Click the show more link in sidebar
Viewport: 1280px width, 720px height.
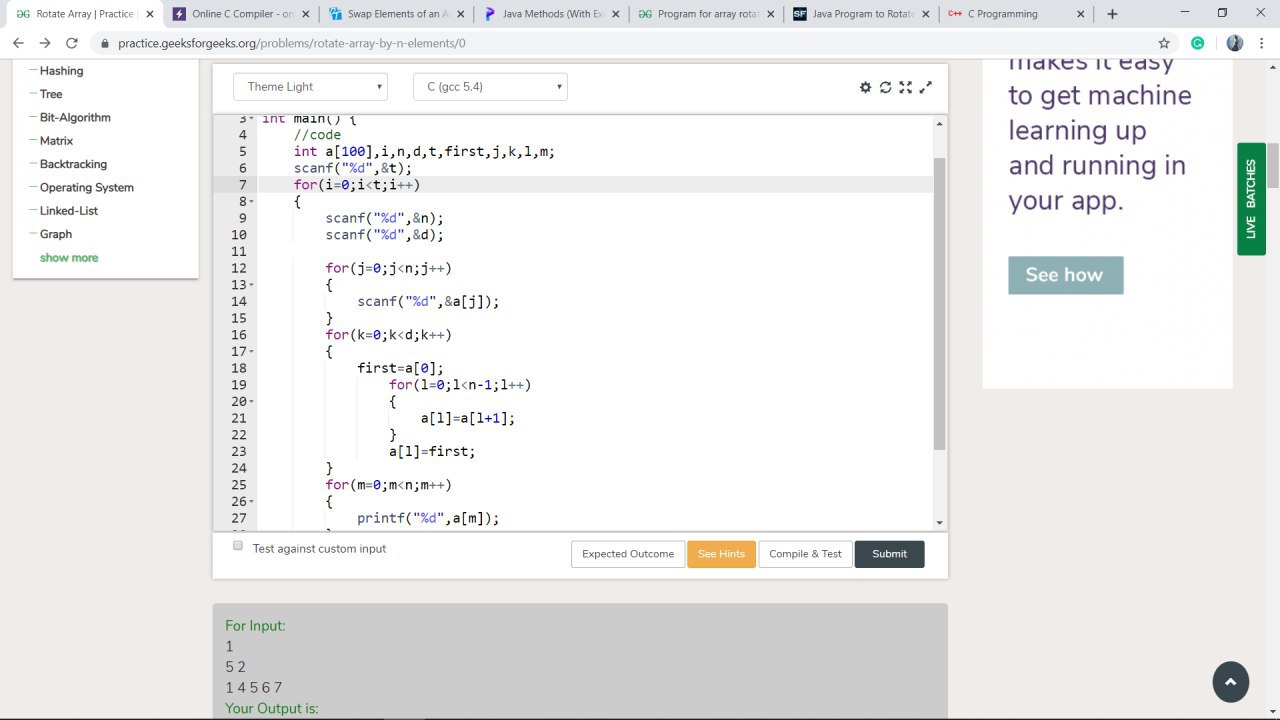(69, 258)
